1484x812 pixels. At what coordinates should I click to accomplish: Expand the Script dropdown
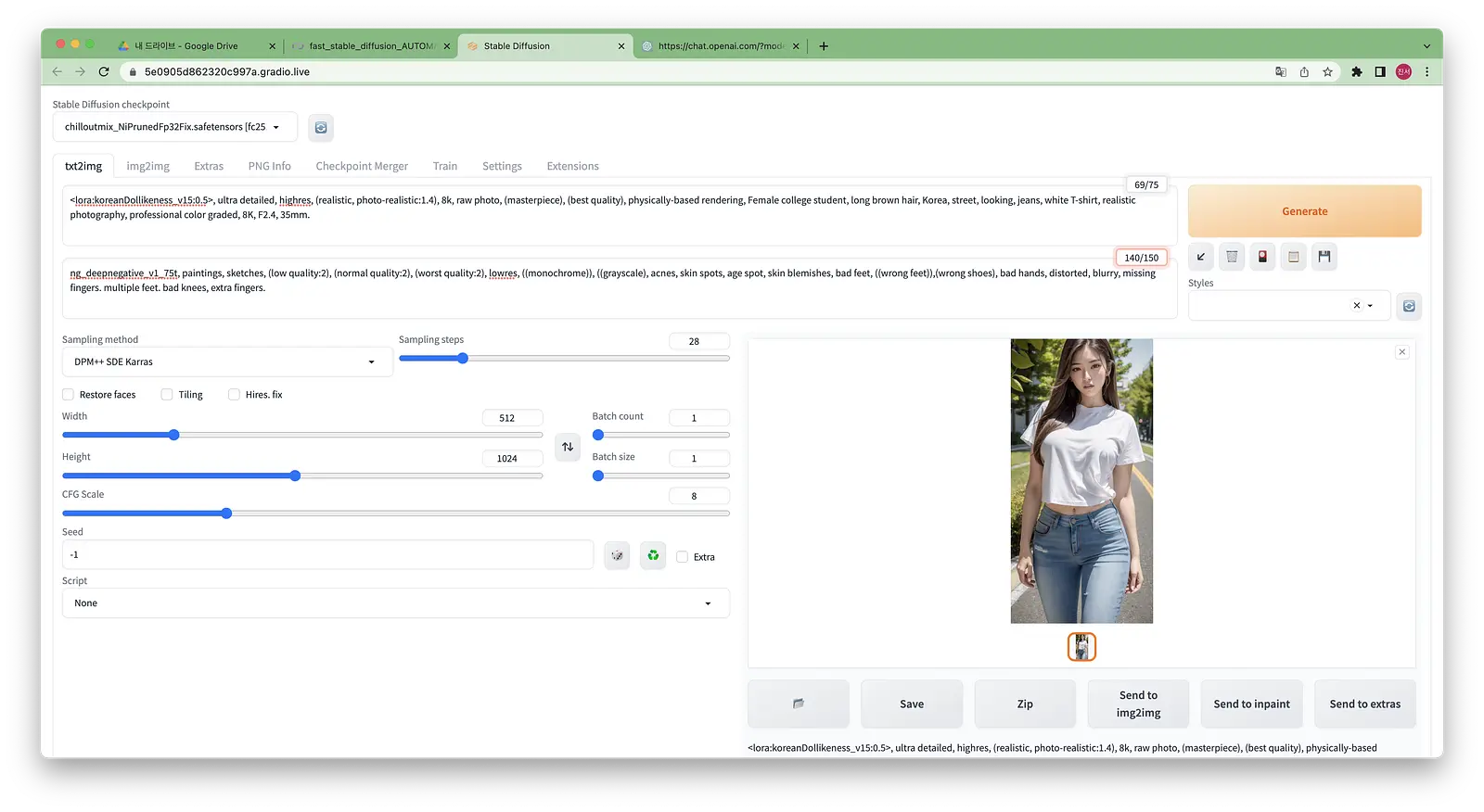coord(396,603)
